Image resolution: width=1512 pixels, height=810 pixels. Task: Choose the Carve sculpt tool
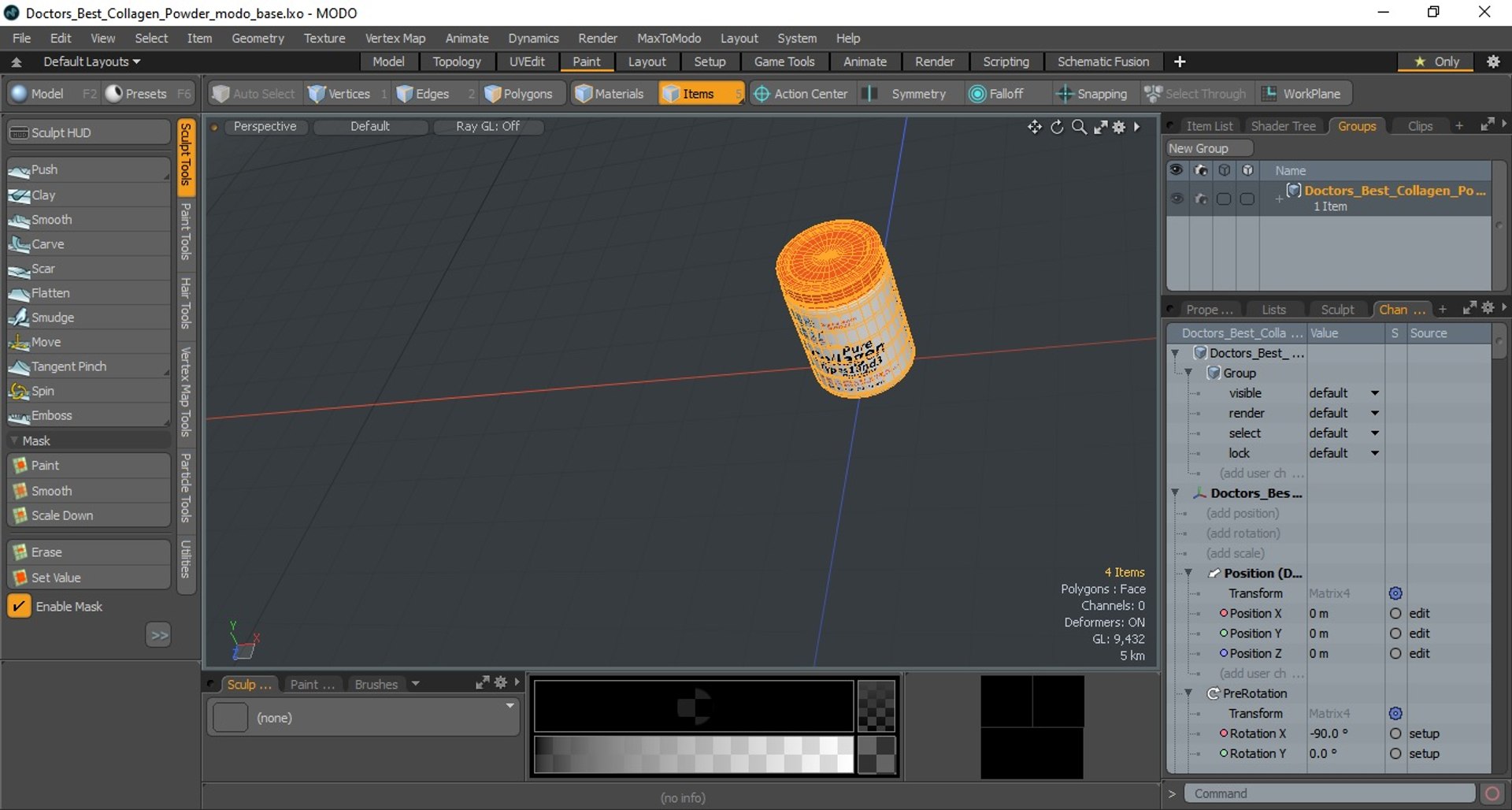click(x=88, y=244)
